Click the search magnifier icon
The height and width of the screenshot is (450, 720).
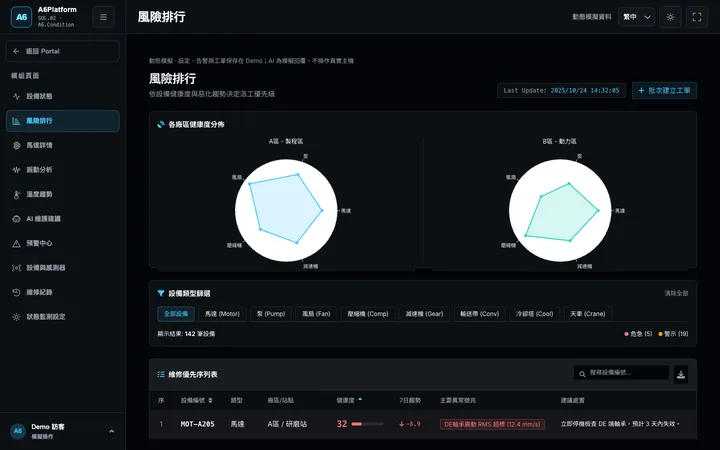(582, 374)
